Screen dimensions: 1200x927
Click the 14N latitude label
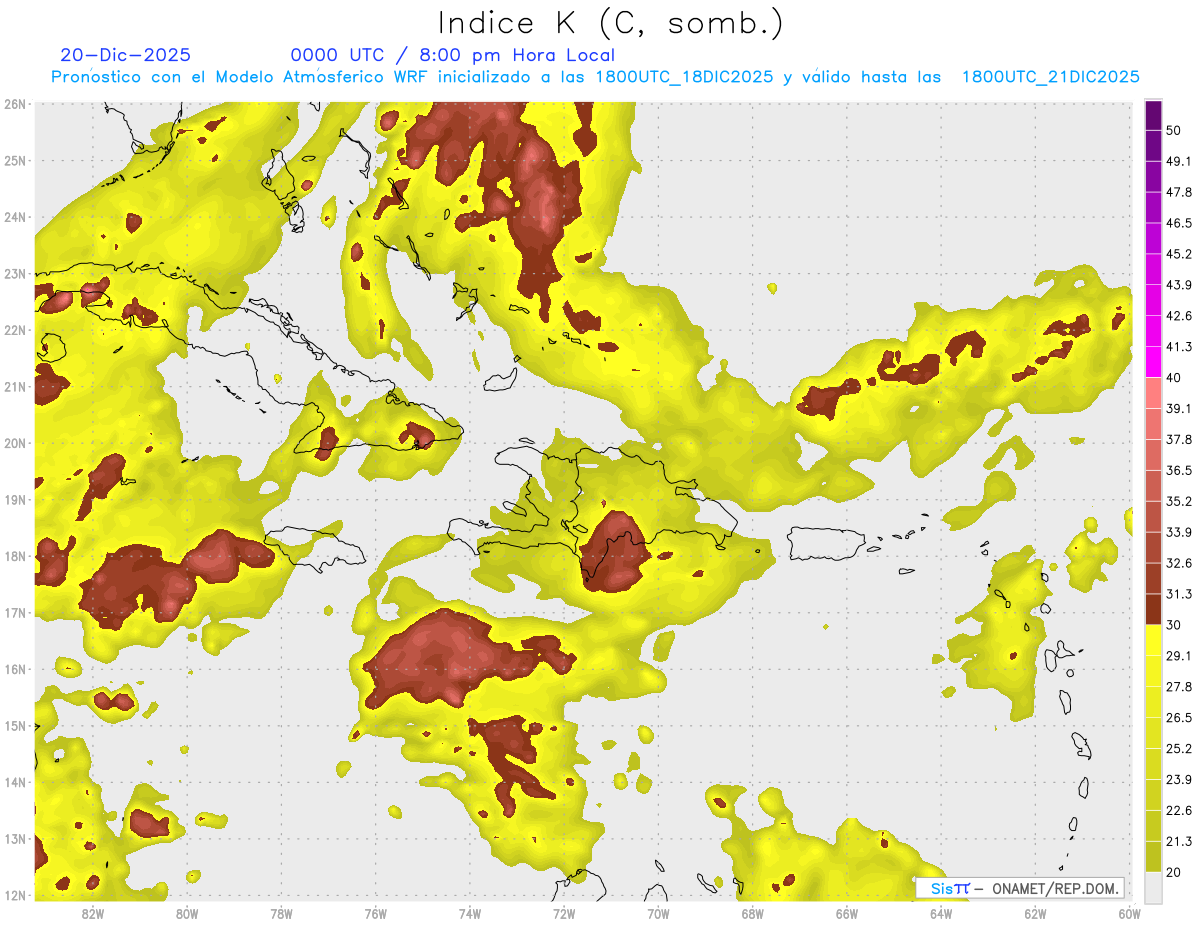point(14,782)
